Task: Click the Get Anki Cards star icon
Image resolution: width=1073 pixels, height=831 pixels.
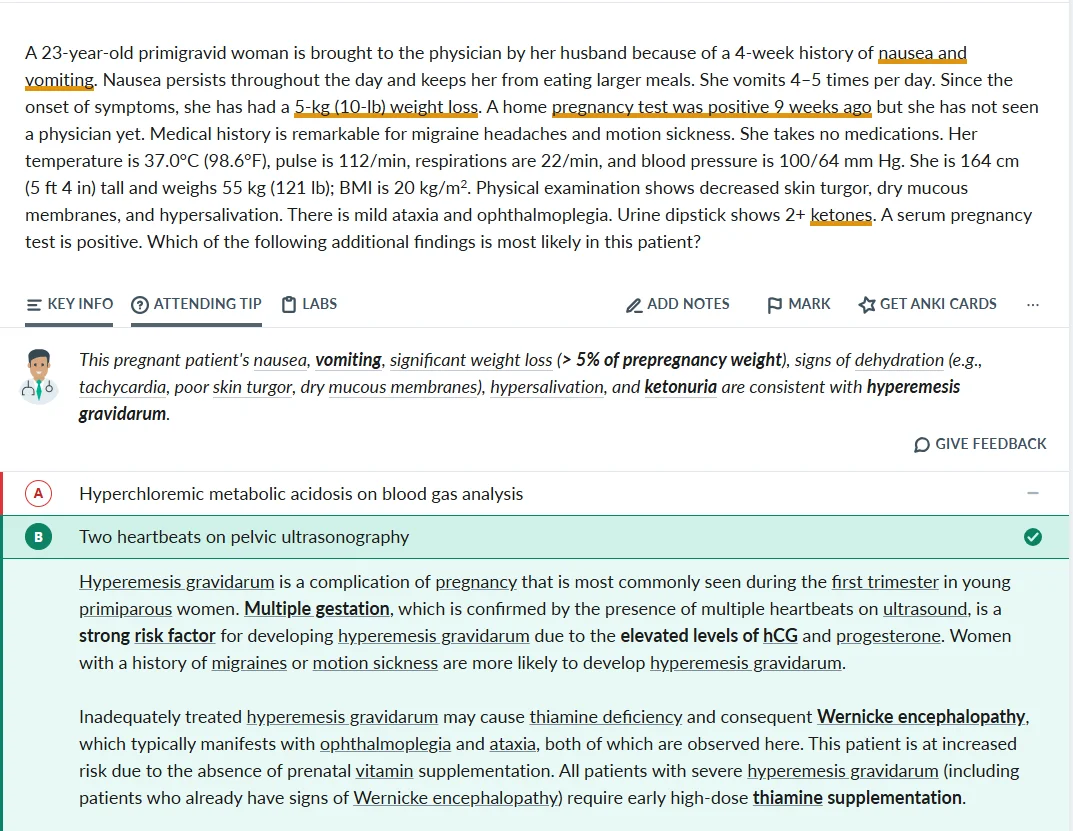Action: pyautogui.click(x=867, y=305)
